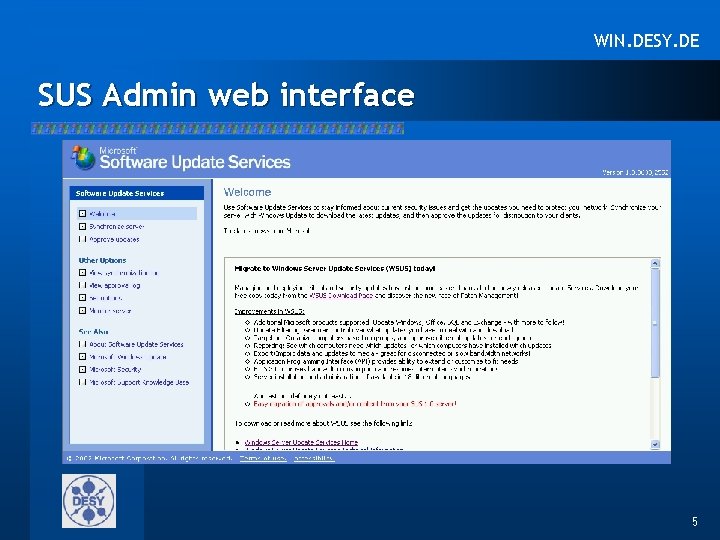The width and height of the screenshot is (720, 540).
Task: Click the icon next to Microsoft Security
Action: 82,369
